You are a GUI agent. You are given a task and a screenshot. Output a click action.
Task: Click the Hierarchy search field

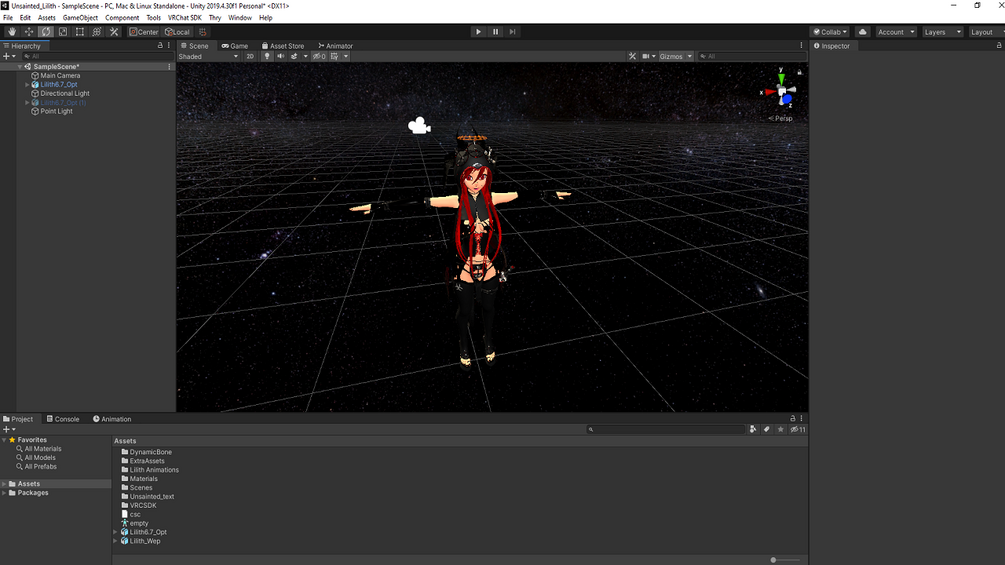click(96, 56)
